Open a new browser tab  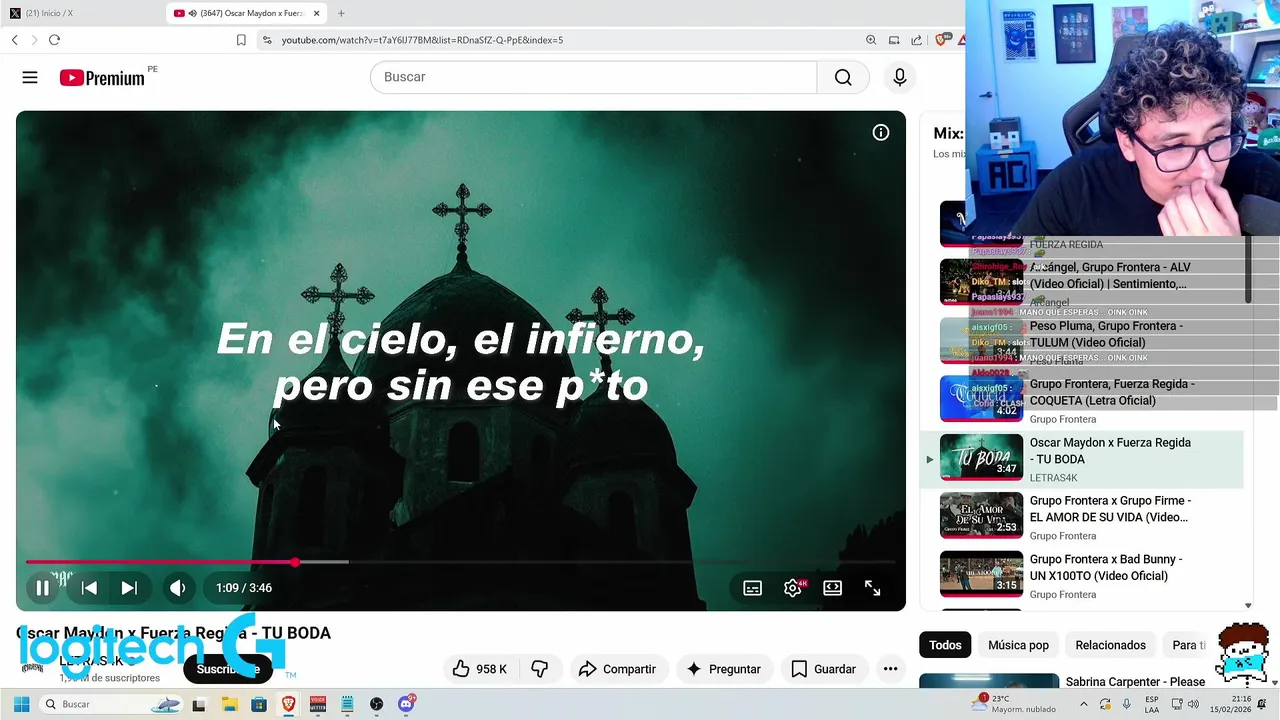point(341,13)
